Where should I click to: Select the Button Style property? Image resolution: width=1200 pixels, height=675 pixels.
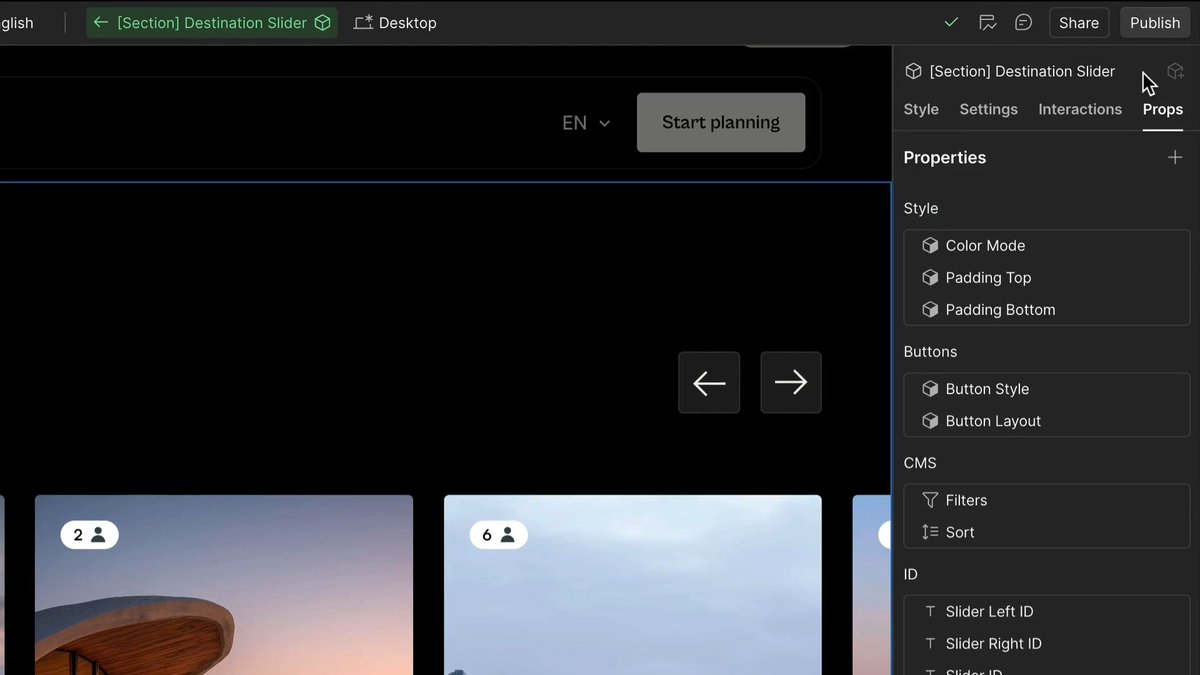(x=1047, y=389)
